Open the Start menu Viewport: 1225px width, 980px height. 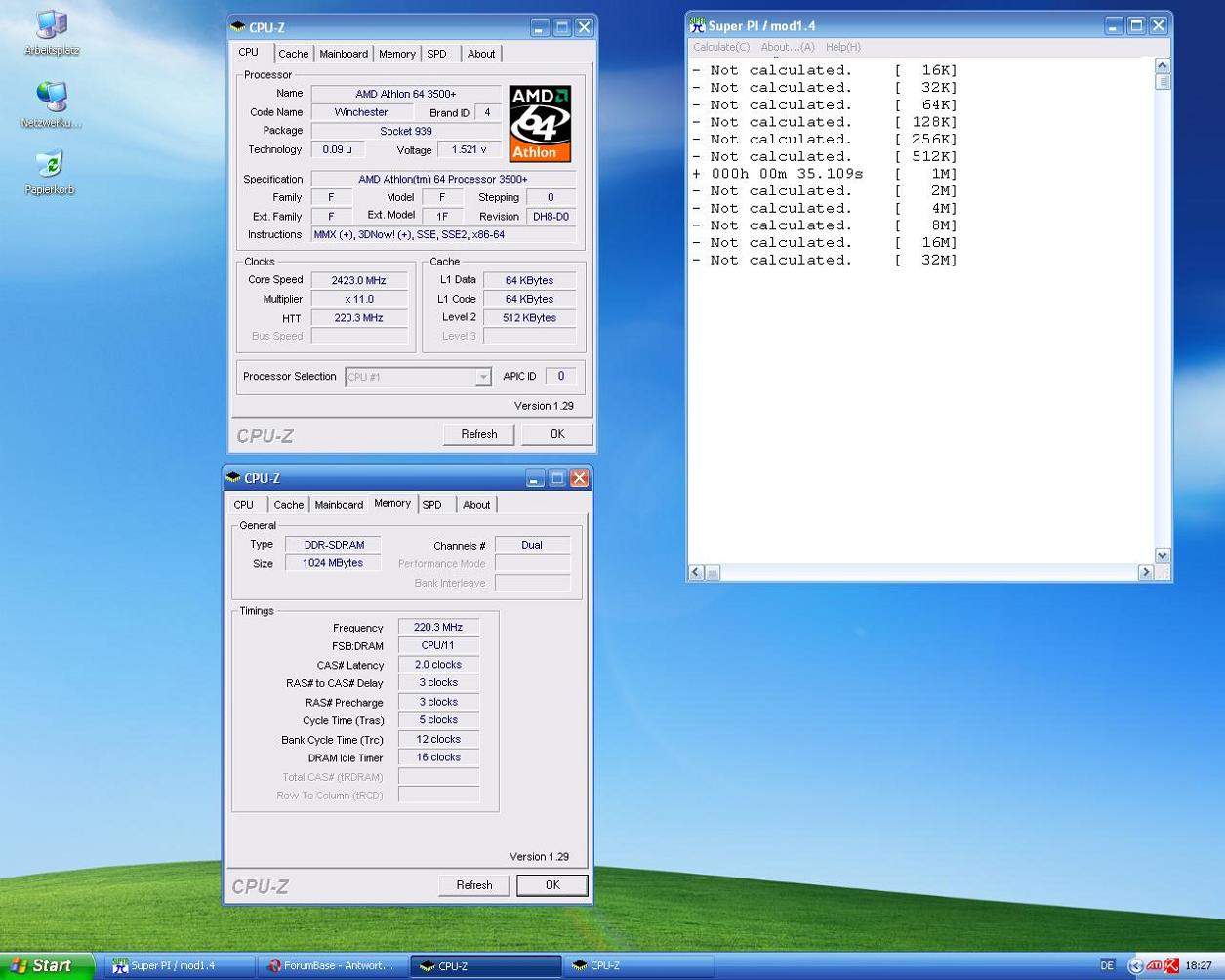[x=47, y=965]
